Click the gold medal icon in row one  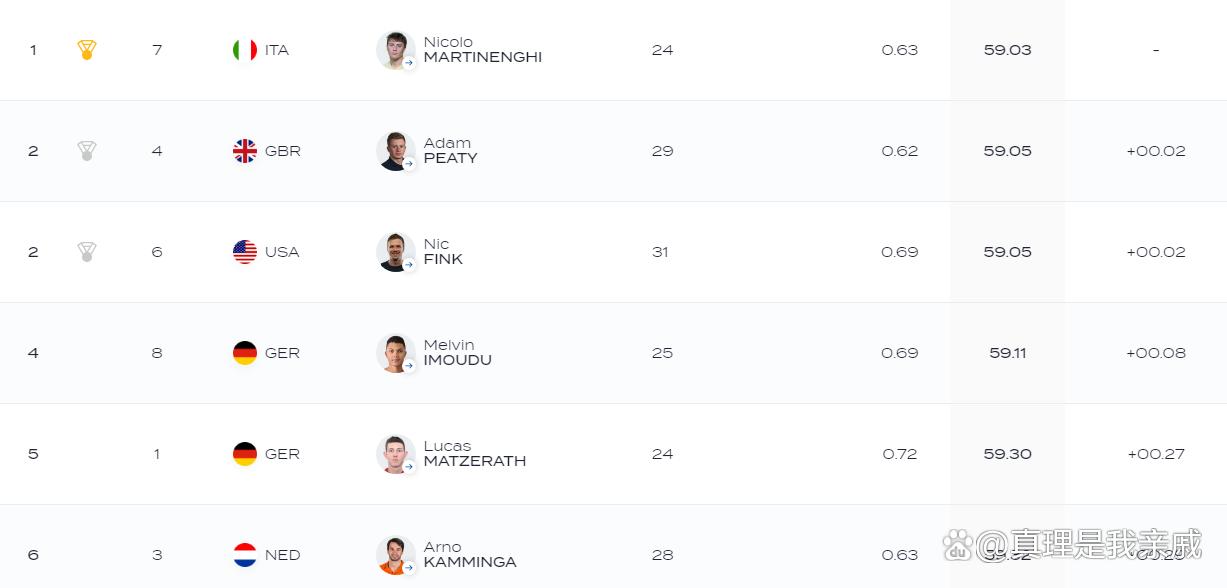pos(87,50)
